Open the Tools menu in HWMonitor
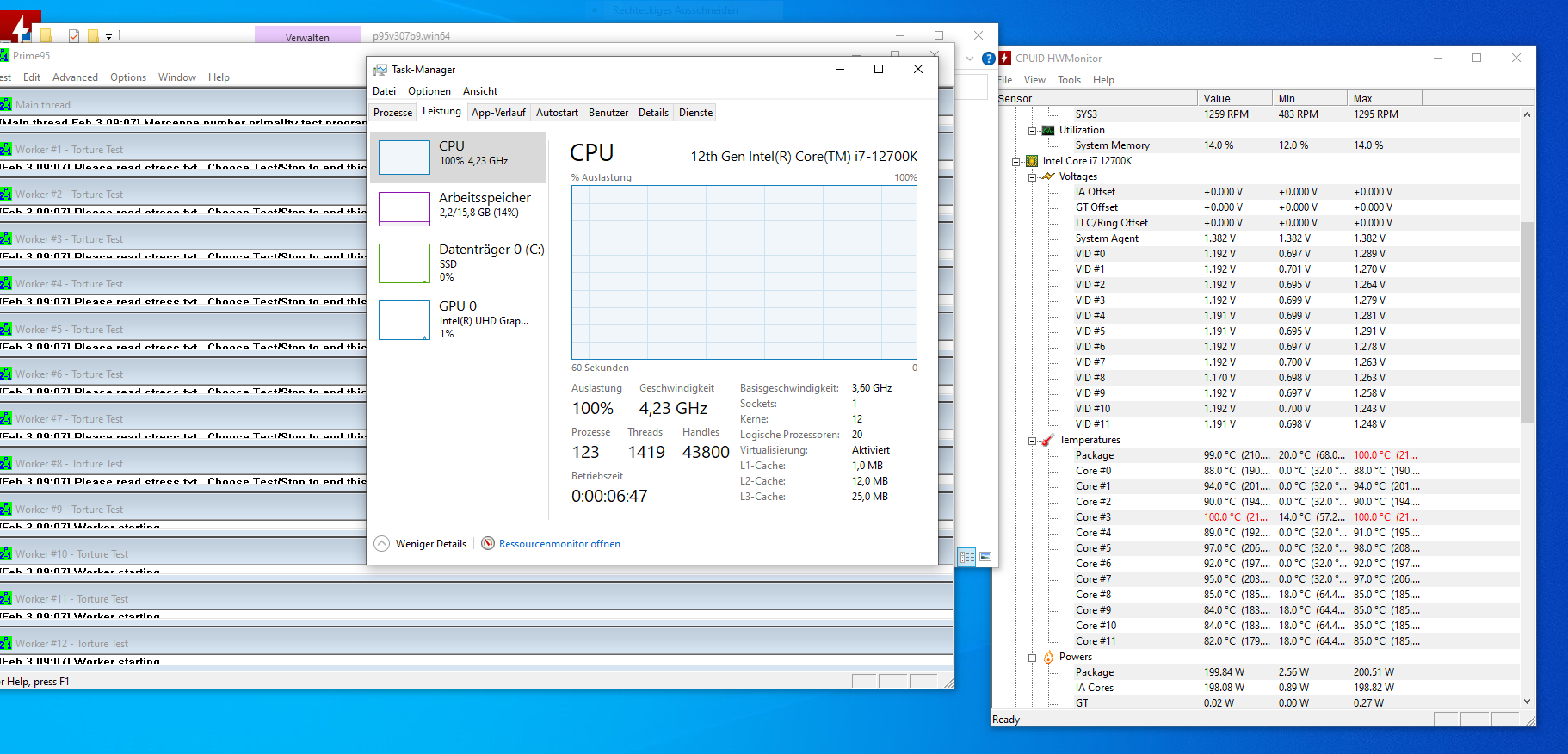1568x754 pixels. [1069, 80]
